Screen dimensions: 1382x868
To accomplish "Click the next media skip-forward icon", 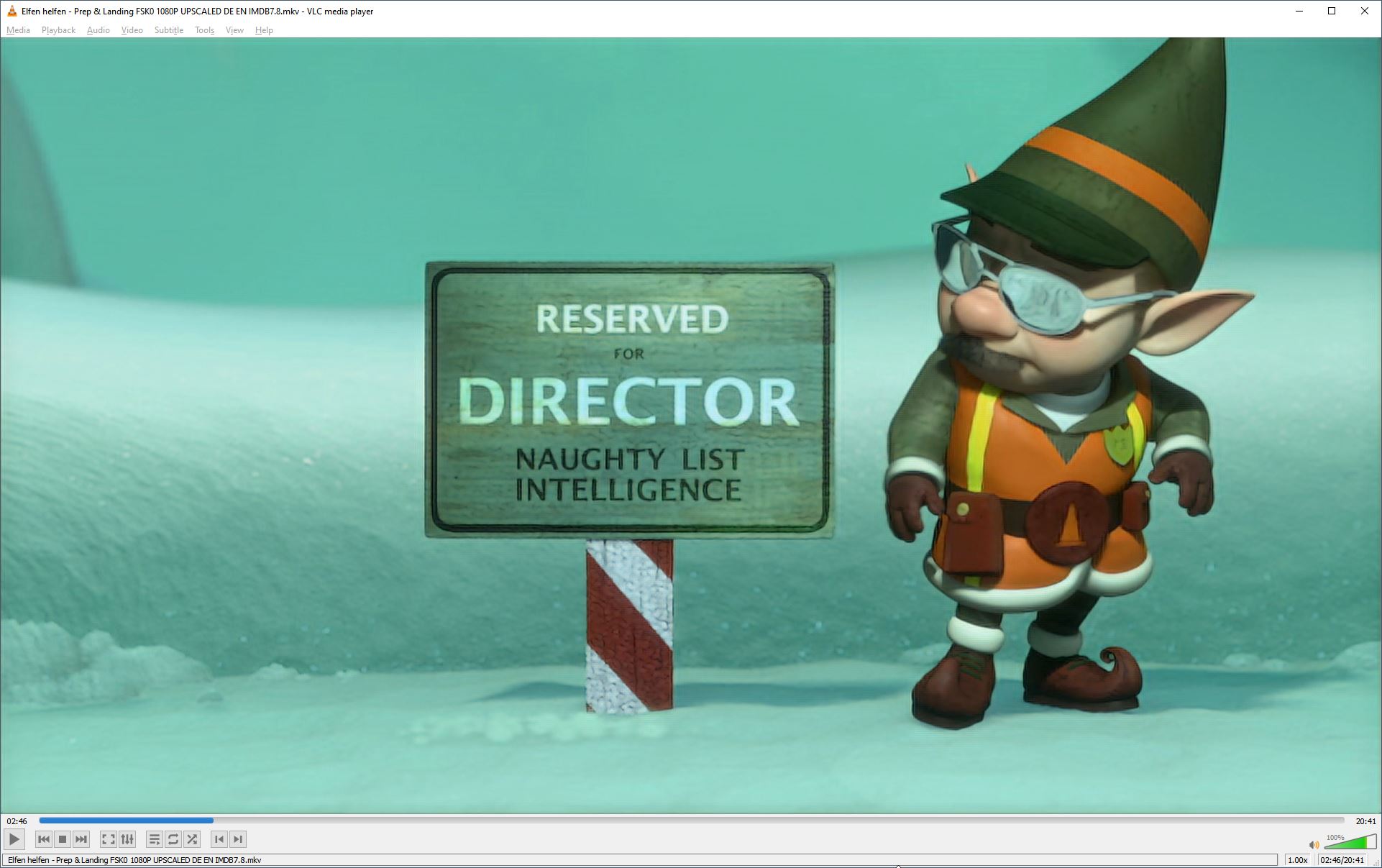I will click(x=81, y=839).
